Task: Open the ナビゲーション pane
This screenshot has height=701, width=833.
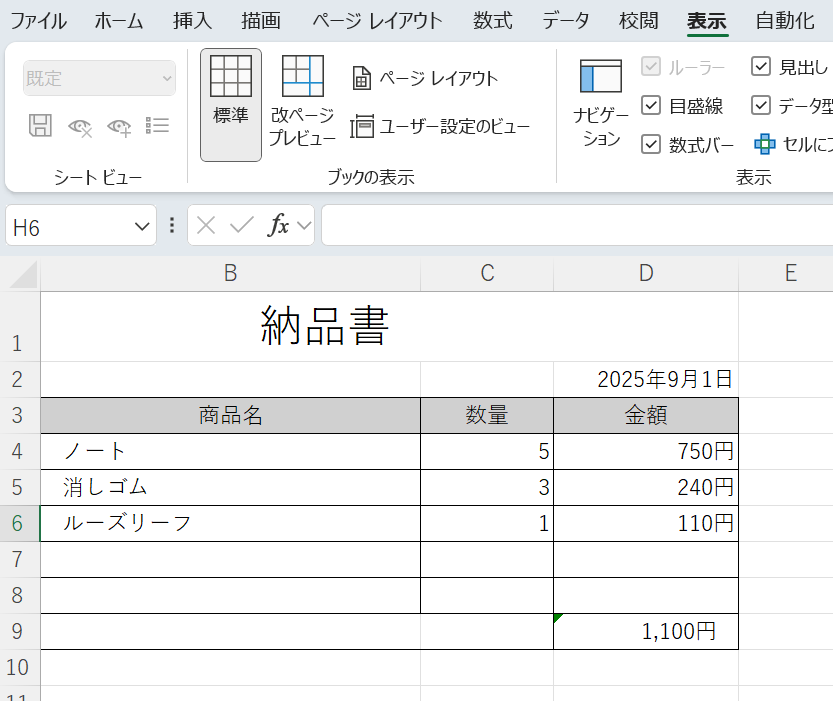Action: coord(601,104)
